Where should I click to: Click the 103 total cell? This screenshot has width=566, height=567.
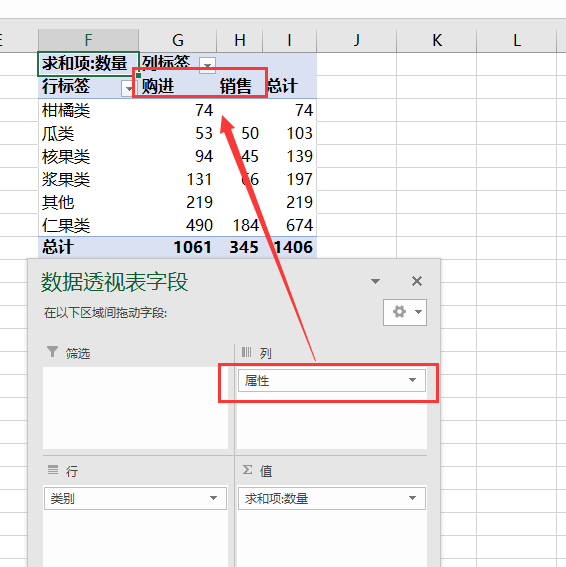coord(289,133)
